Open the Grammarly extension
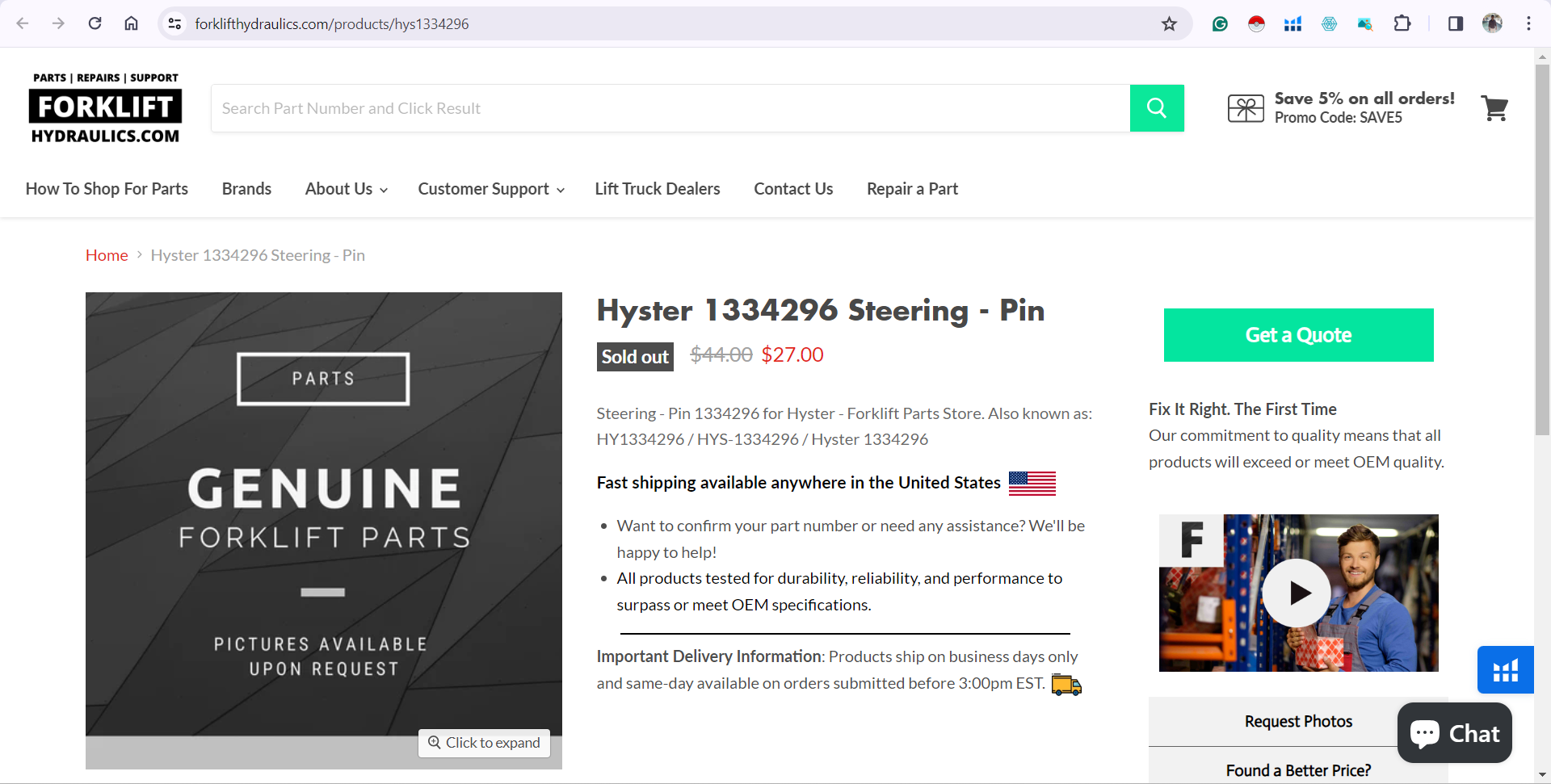The width and height of the screenshot is (1551, 784). coord(1220,23)
